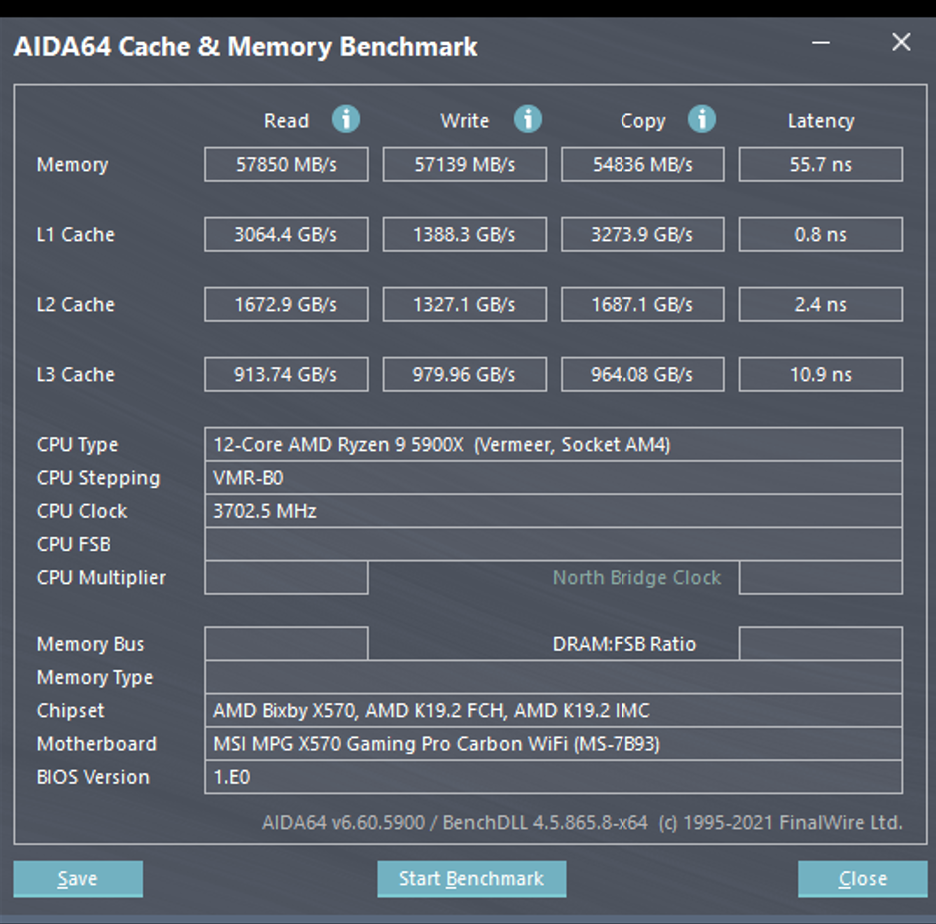
Task: Click the empty Memory Bus field
Action: pos(286,643)
